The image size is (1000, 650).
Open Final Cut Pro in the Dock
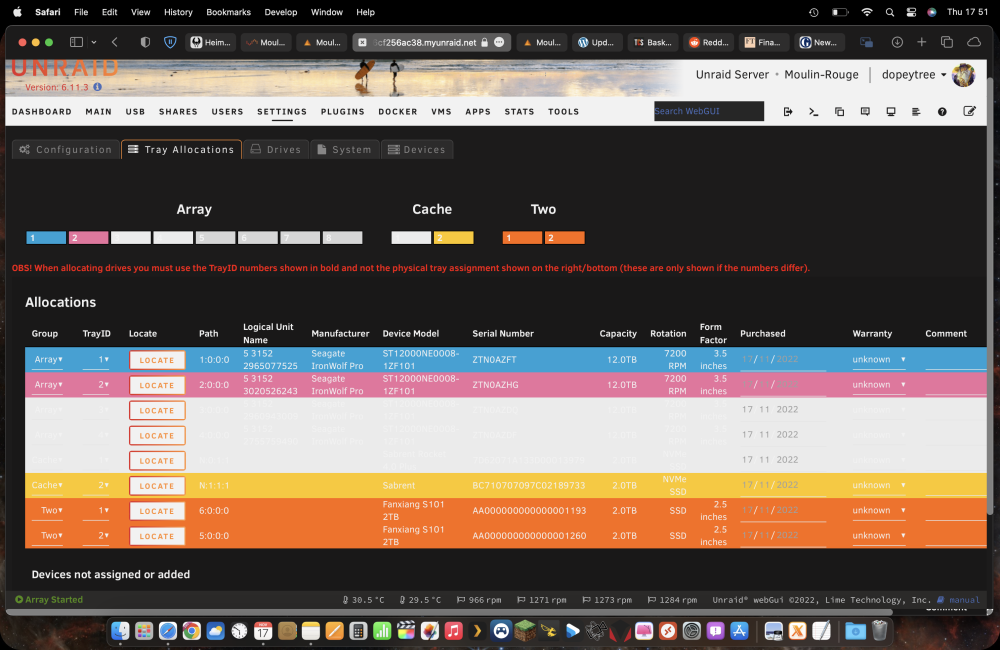(406, 631)
